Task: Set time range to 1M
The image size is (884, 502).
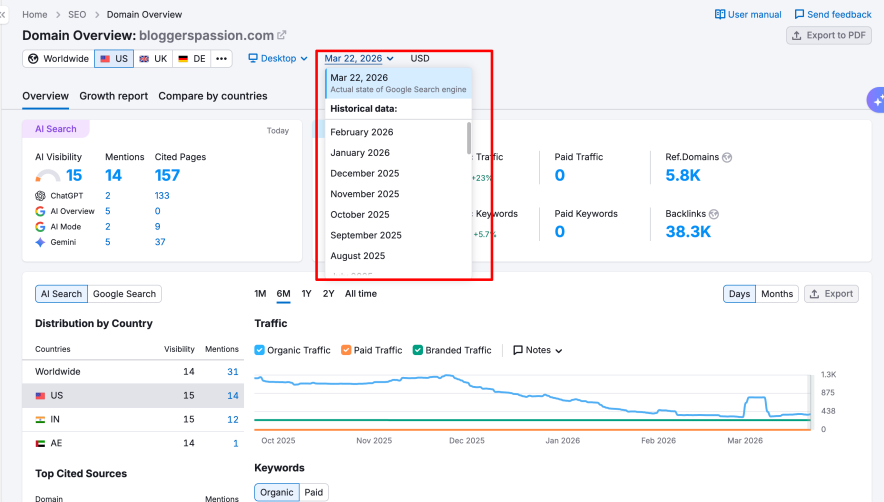Action: (260, 294)
